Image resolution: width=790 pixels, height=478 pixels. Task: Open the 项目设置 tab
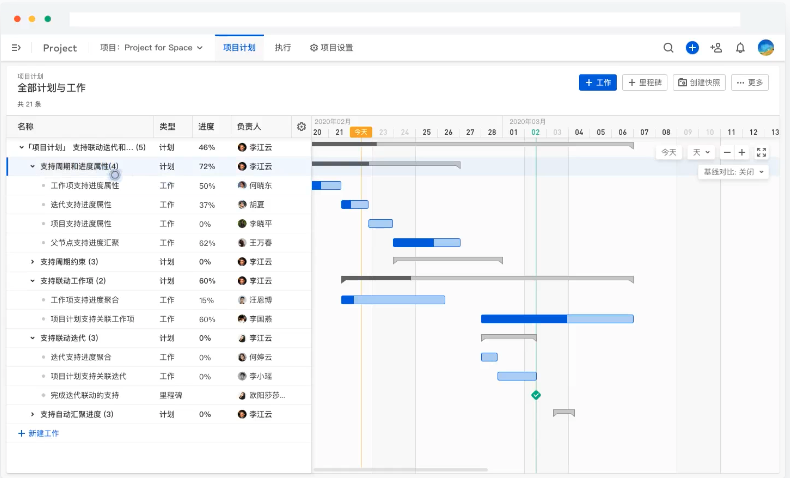coord(331,47)
